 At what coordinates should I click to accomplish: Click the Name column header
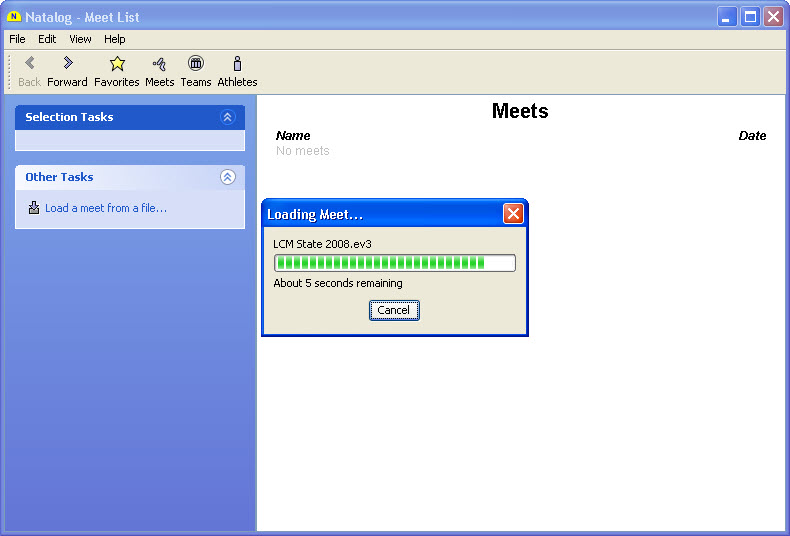293,136
